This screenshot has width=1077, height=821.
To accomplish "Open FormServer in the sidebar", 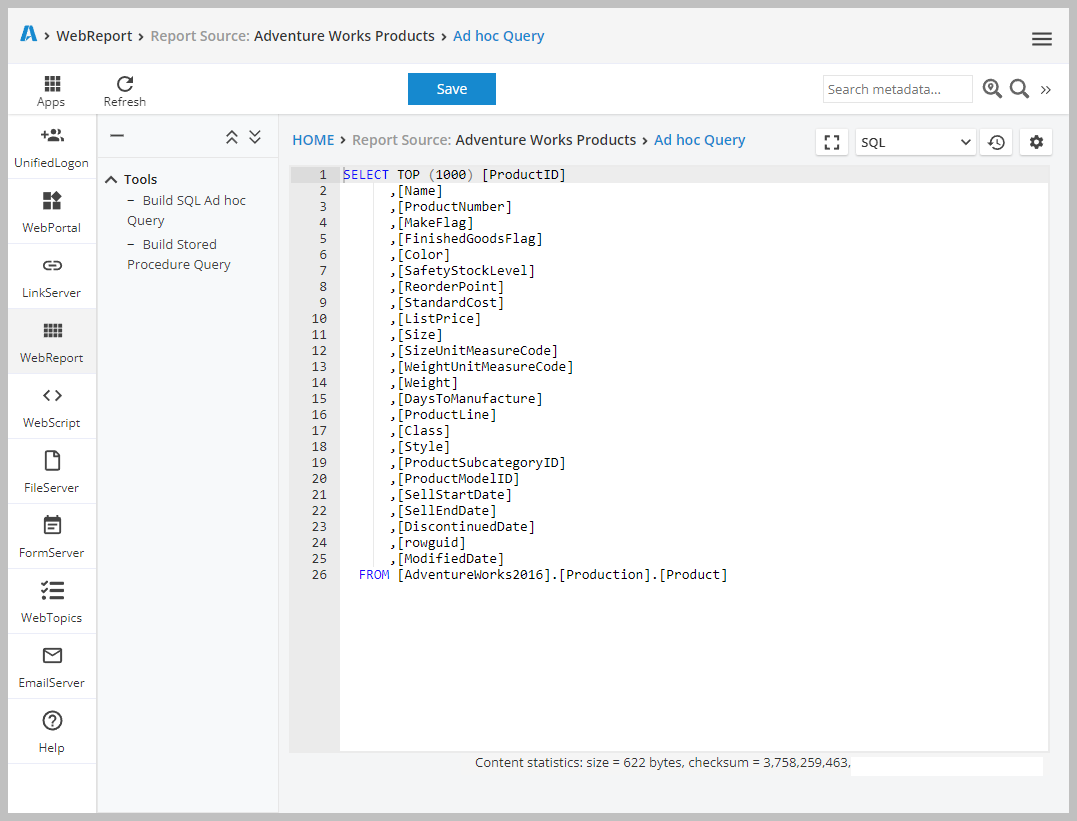I will (x=52, y=537).
